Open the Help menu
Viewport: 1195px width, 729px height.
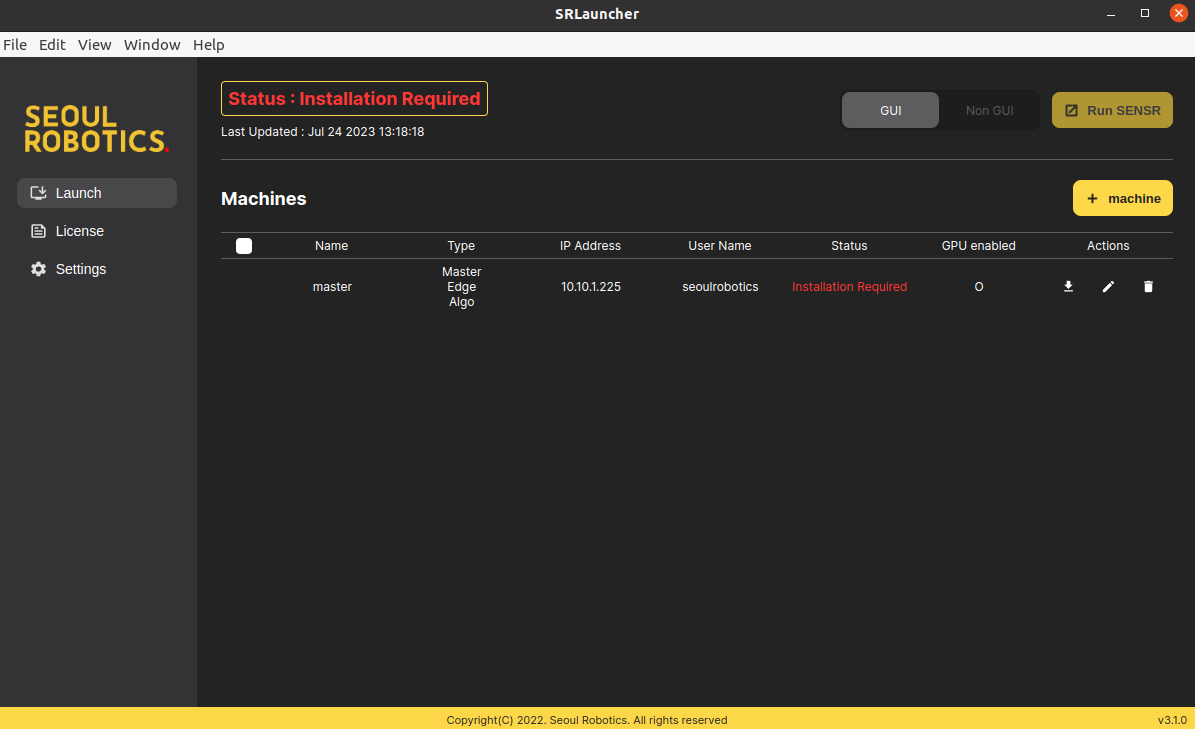209,45
